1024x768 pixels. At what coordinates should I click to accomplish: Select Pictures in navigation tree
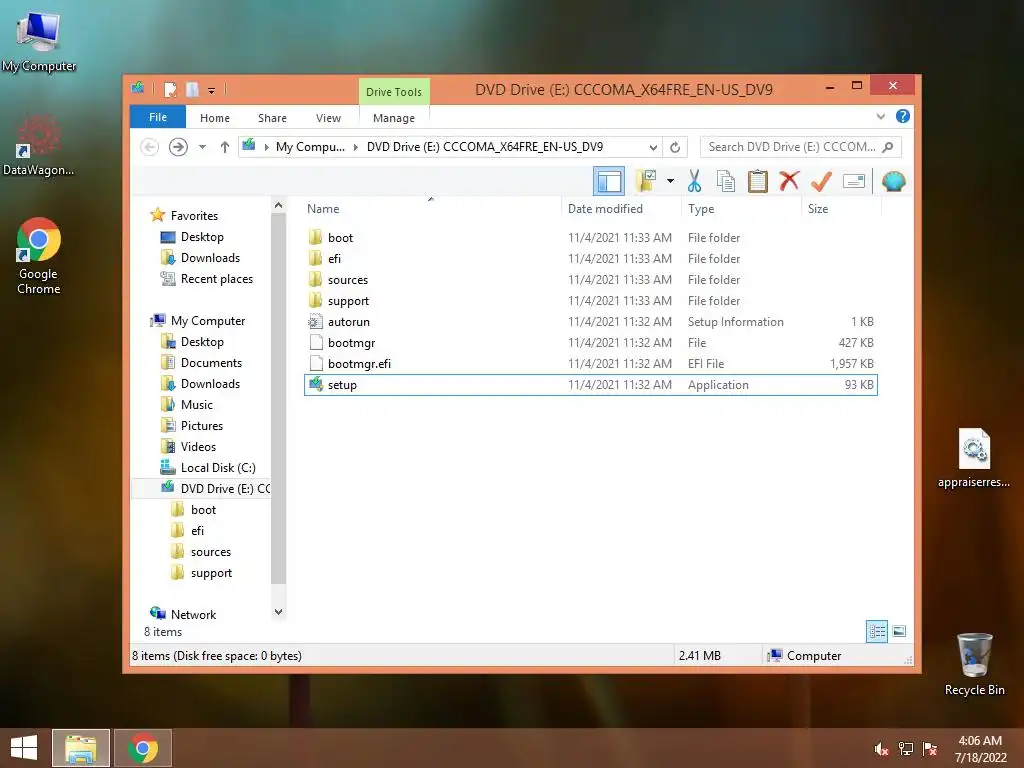pos(202,426)
